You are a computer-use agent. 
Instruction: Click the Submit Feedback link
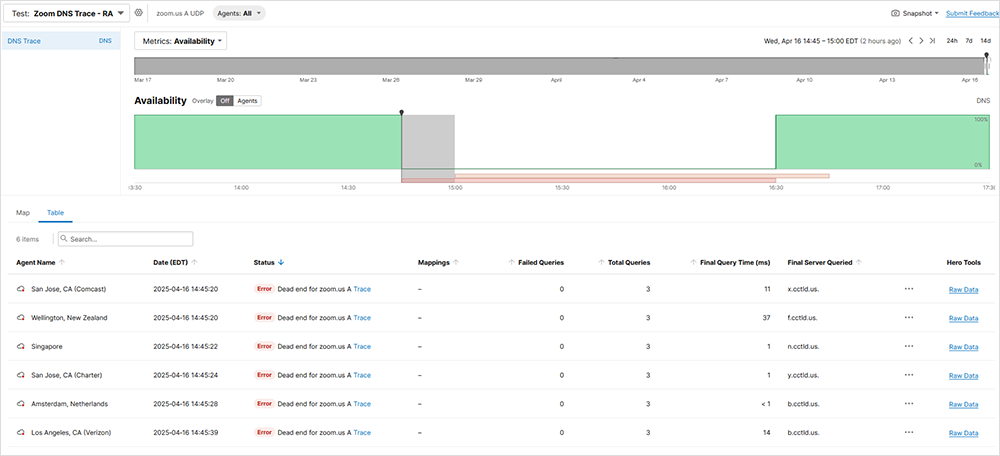coord(969,14)
